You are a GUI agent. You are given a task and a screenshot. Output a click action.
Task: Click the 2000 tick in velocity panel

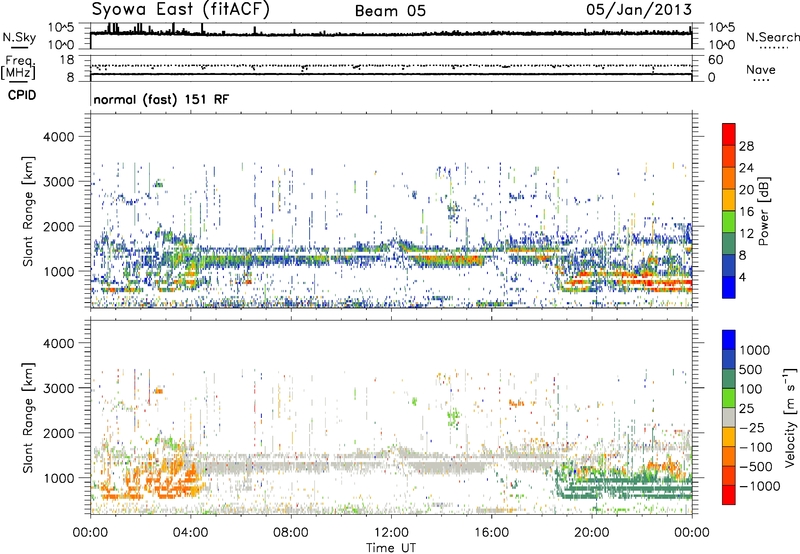tap(58, 433)
